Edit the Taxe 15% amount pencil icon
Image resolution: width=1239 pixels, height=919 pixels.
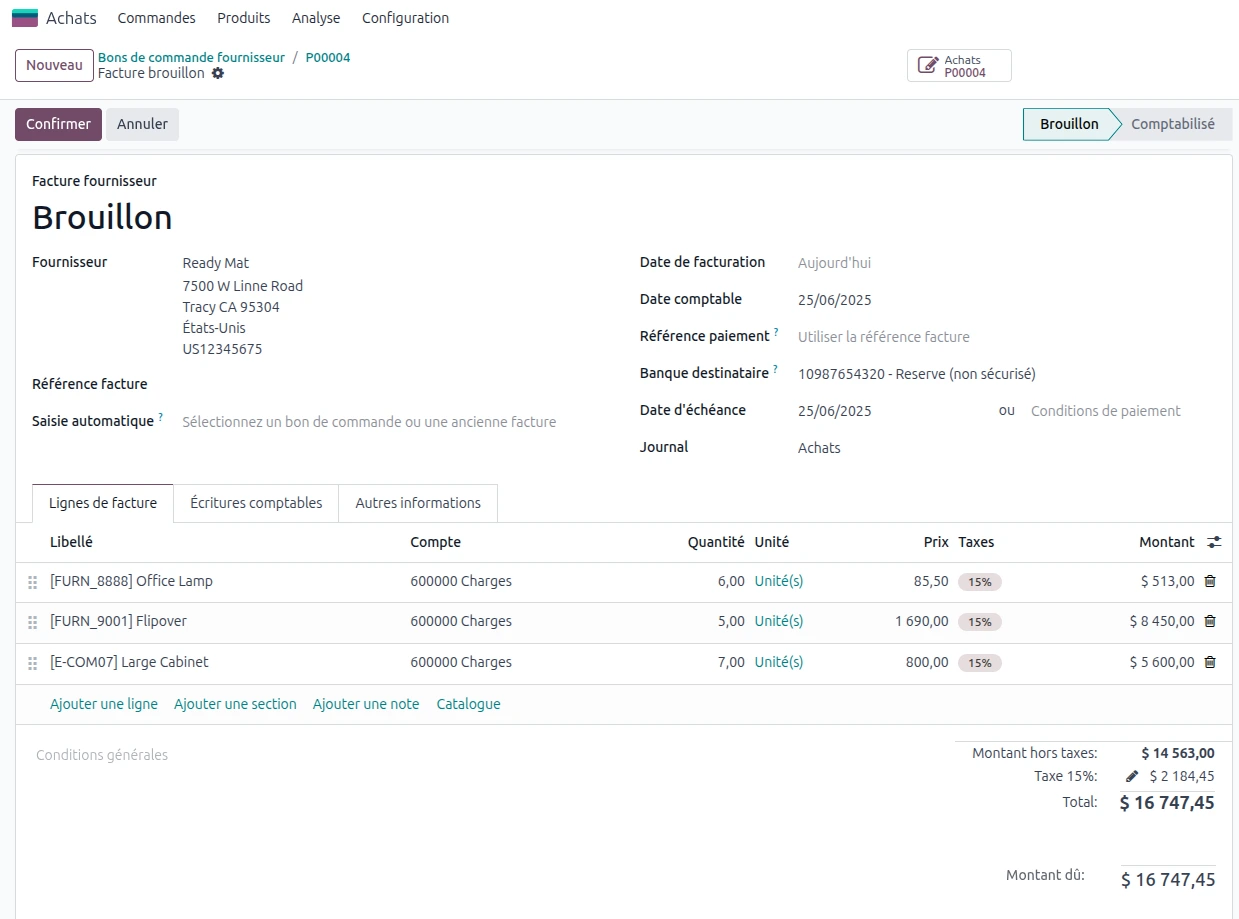[x=1132, y=776]
